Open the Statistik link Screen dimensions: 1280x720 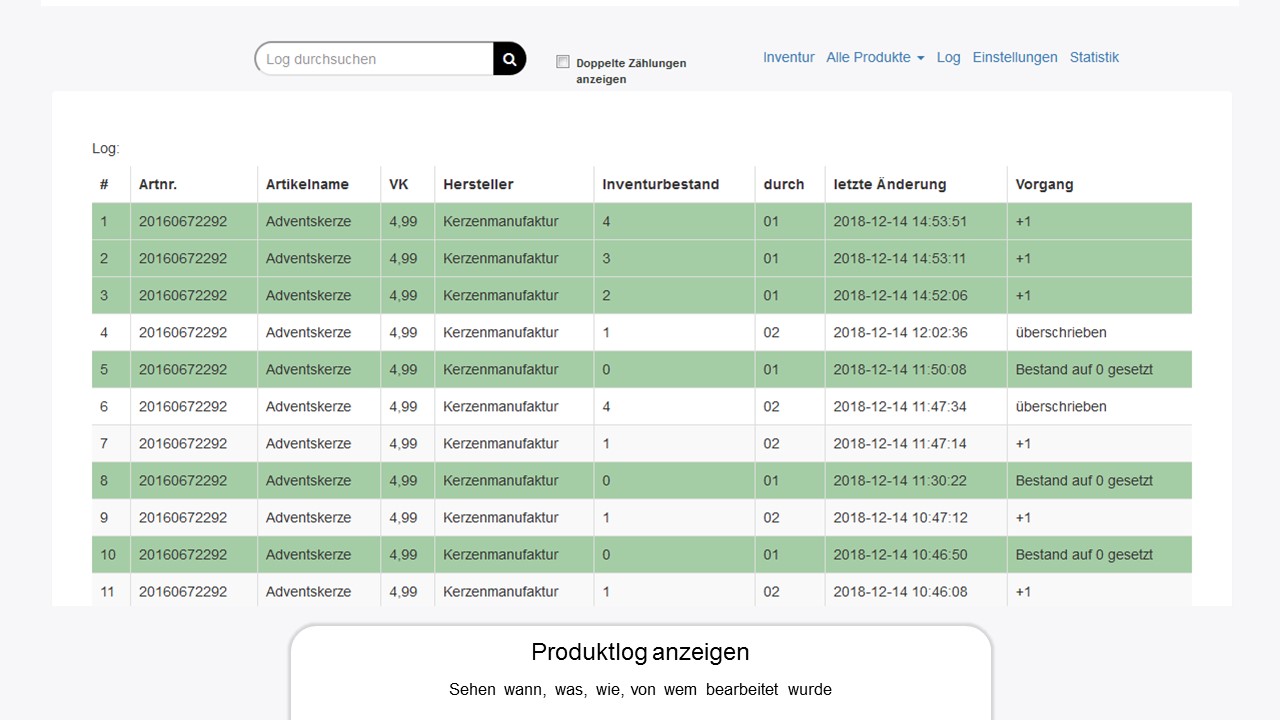tap(1094, 58)
